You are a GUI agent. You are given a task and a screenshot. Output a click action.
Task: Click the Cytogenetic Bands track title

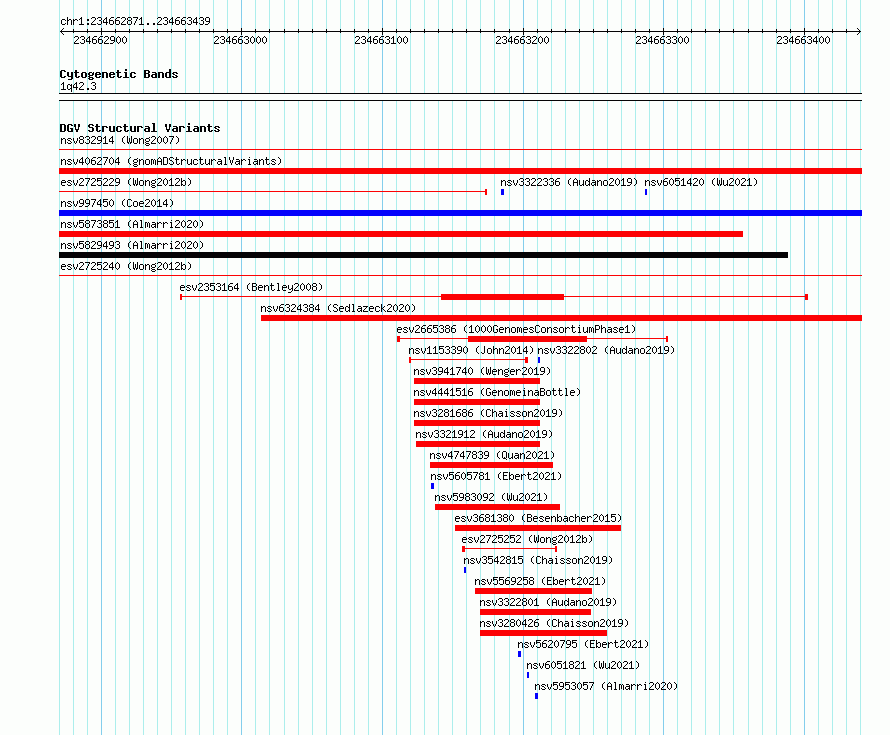pyautogui.click(x=119, y=74)
